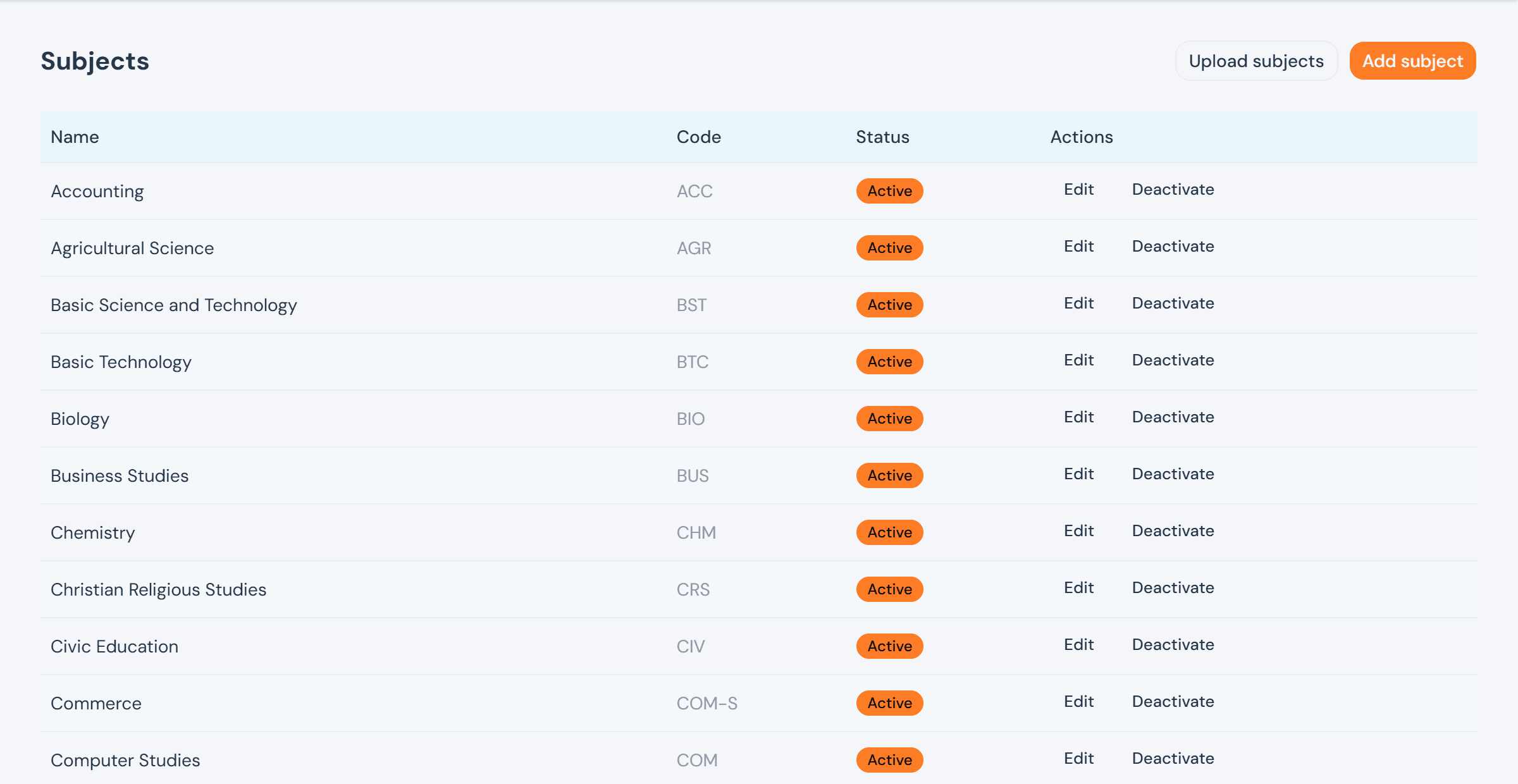The width and height of the screenshot is (1518, 784).
Task: Click the Civic Education name cell
Action: click(x=114, y=646)
